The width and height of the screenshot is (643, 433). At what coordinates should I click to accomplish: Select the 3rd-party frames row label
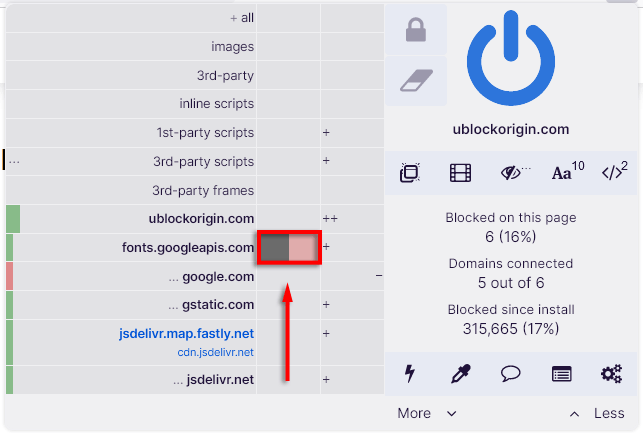[x=204, y=190]
